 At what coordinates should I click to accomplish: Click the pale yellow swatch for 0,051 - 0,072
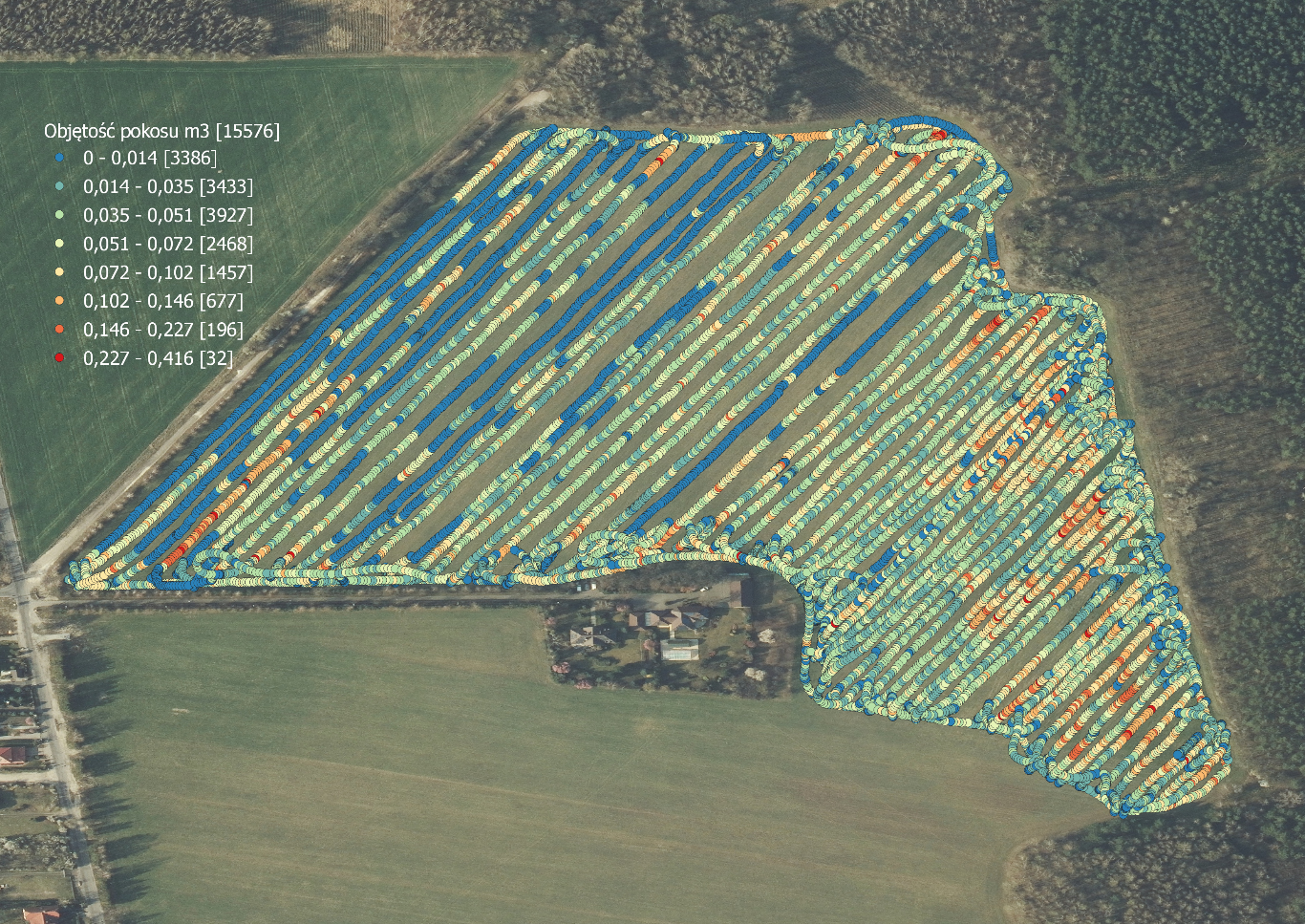tap(59, 244)
